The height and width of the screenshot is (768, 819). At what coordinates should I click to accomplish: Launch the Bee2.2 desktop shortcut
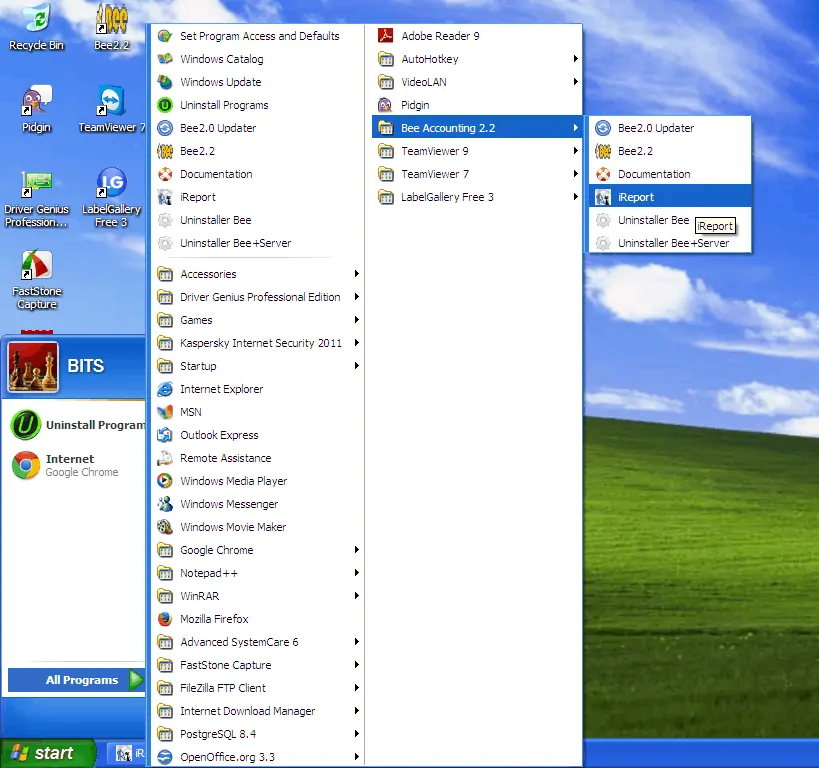coord(111,27)
